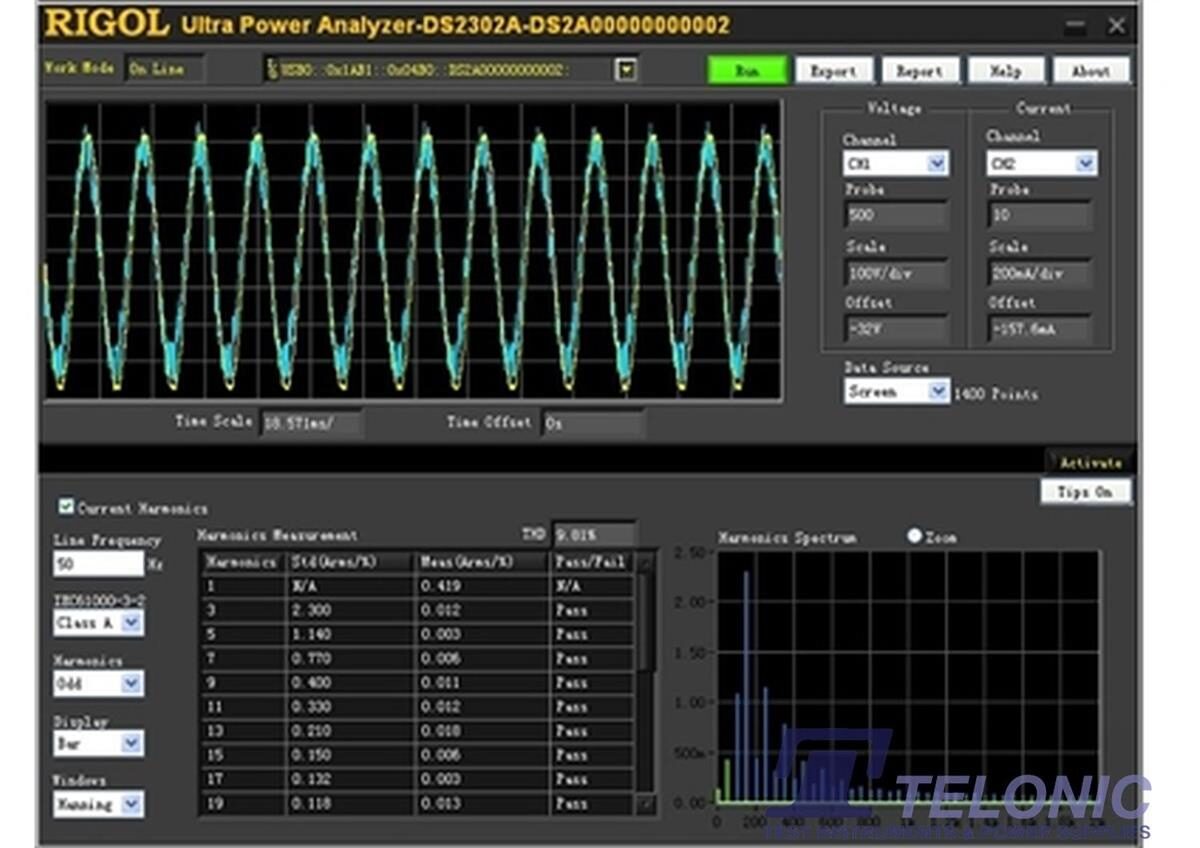This screenshot has width=1200, height=848.
Task: Open the USB device address dropdown
Action: pyautogui.click(x=627, y=70)
